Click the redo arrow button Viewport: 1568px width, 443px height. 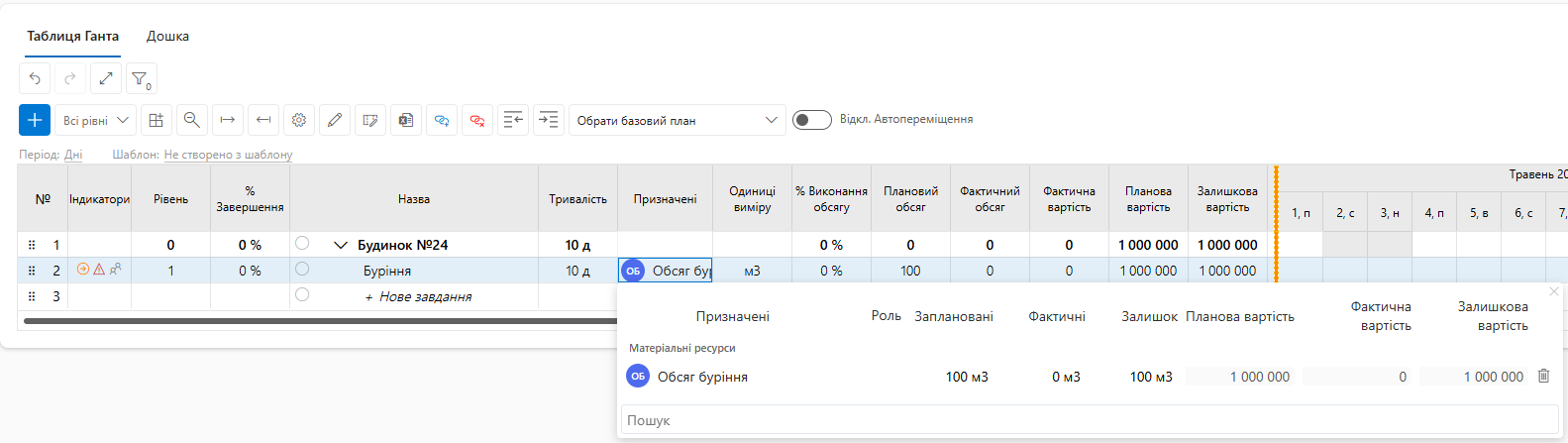70,78
